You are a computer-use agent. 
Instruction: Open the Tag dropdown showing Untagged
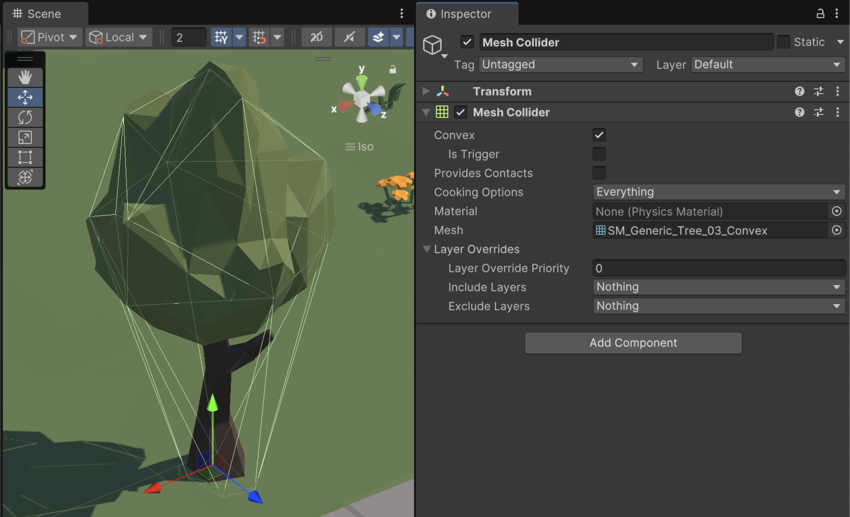[x=560, y=65]
